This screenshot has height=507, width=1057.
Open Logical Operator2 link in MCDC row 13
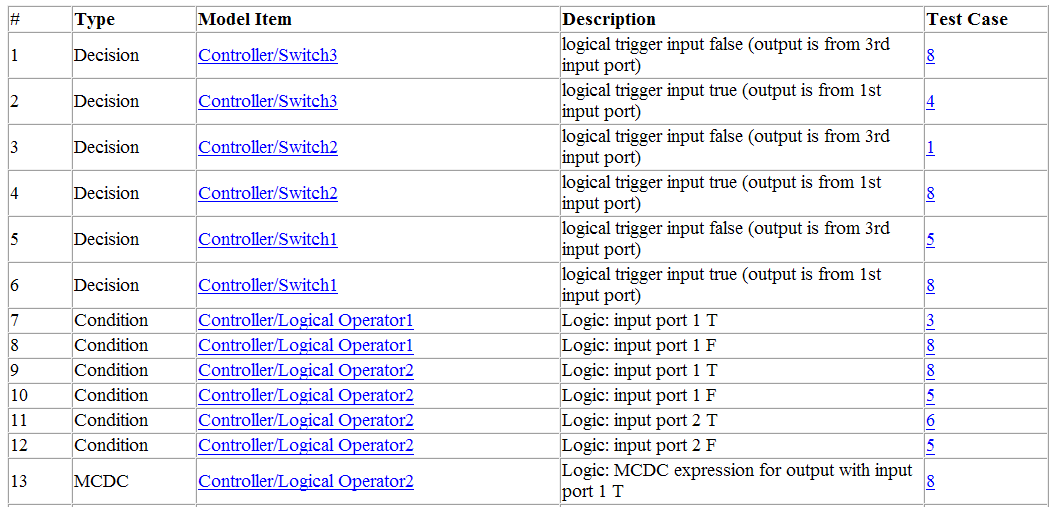point(305,481)
